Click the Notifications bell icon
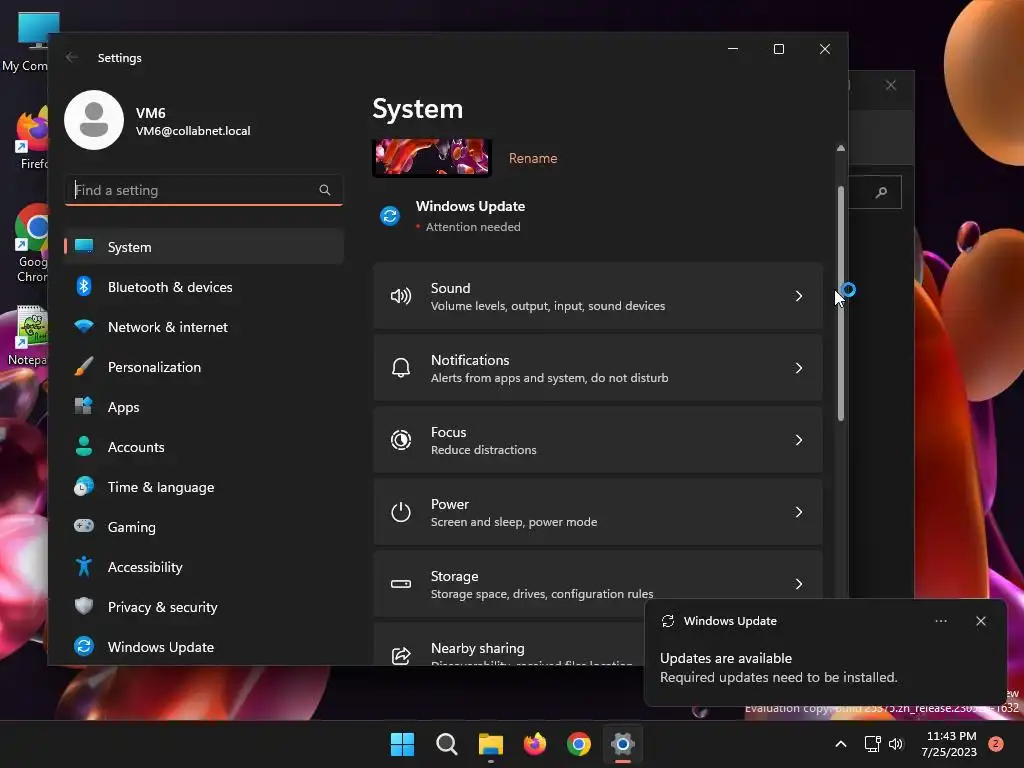Image resolution: width=1024 pixels, height=768 pixels. (x=401, y=368)
